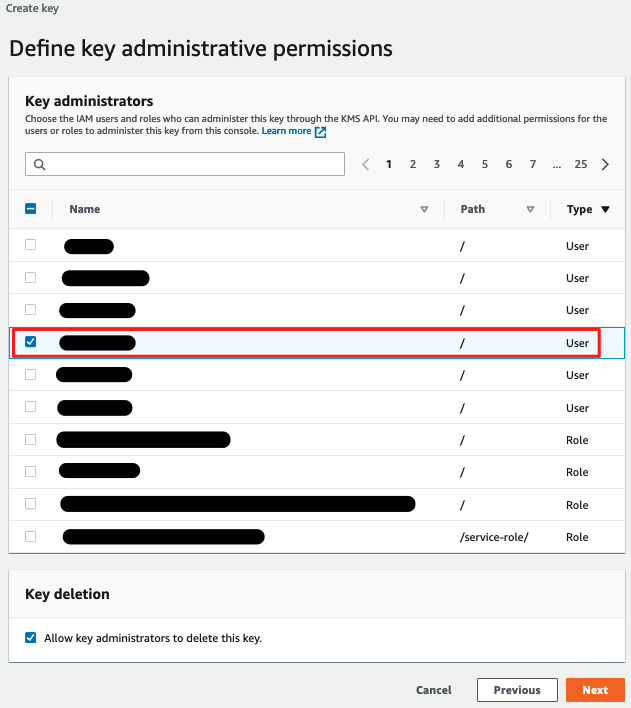Click the Name column header
This screenshot has width=631, height=708.
click(84, 209)
